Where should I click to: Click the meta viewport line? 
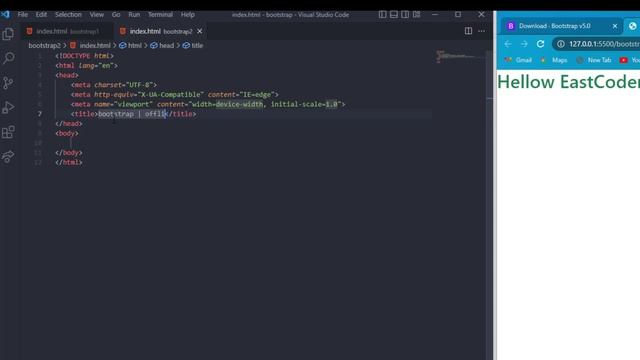[208, 104]
